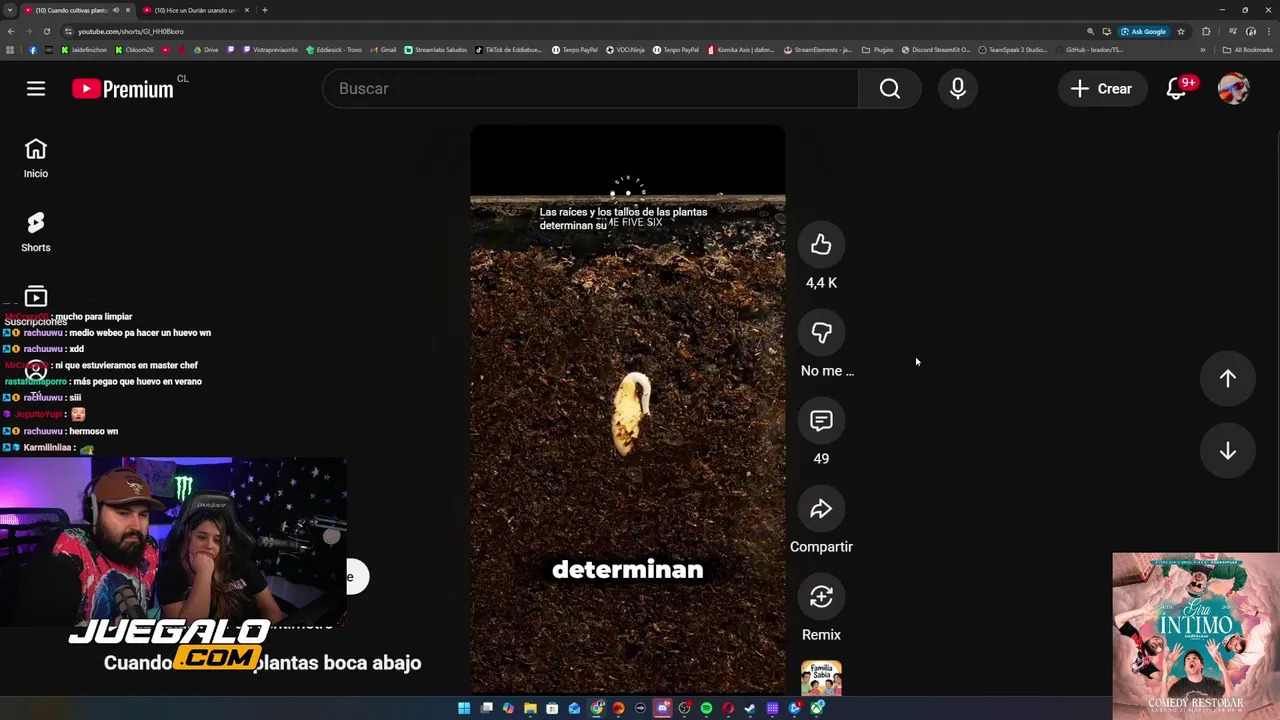This screenshot has height=720, width=1280.
Task: Open Shorts in the sidebar
Action: 36,232
